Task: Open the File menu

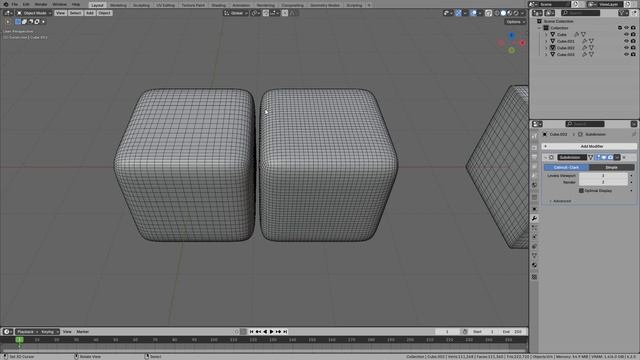Action: click(15, 4)
